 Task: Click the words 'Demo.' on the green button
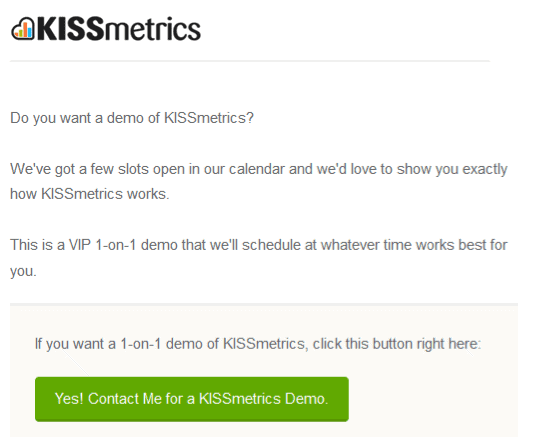coord(307,399)
